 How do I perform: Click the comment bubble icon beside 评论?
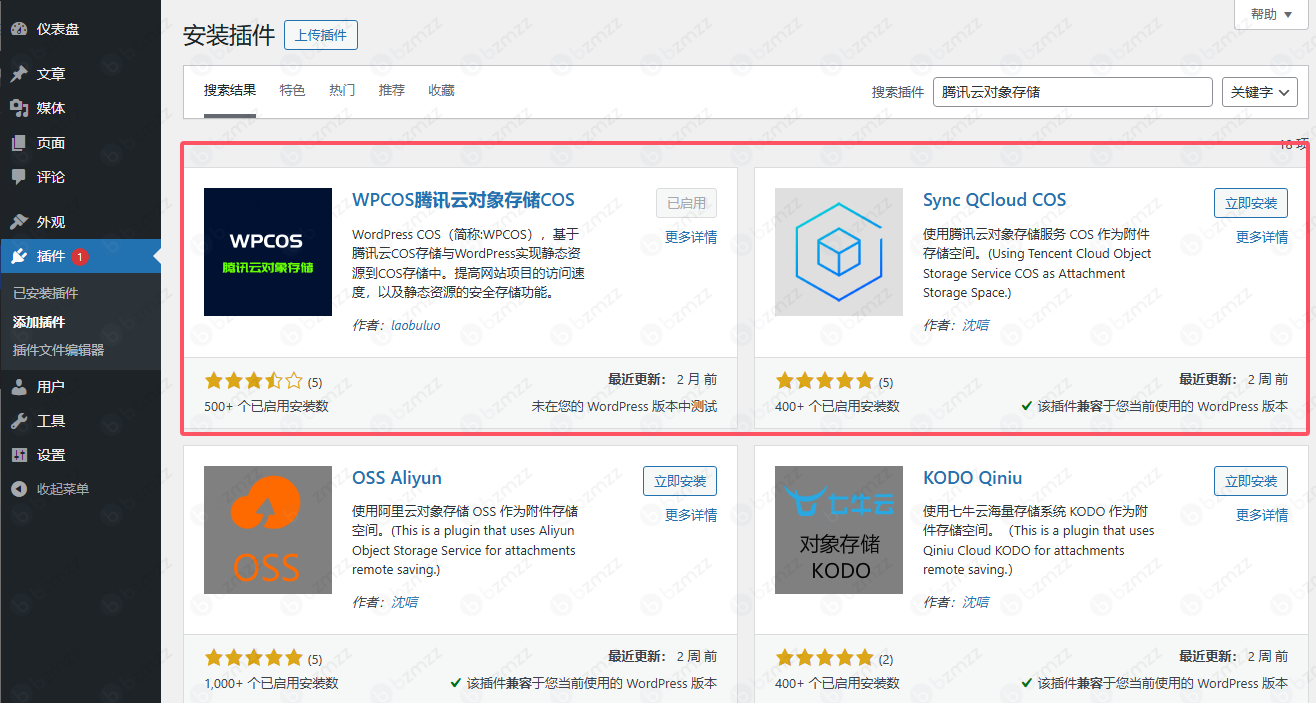pyautogui.click(x=19, y=177)
